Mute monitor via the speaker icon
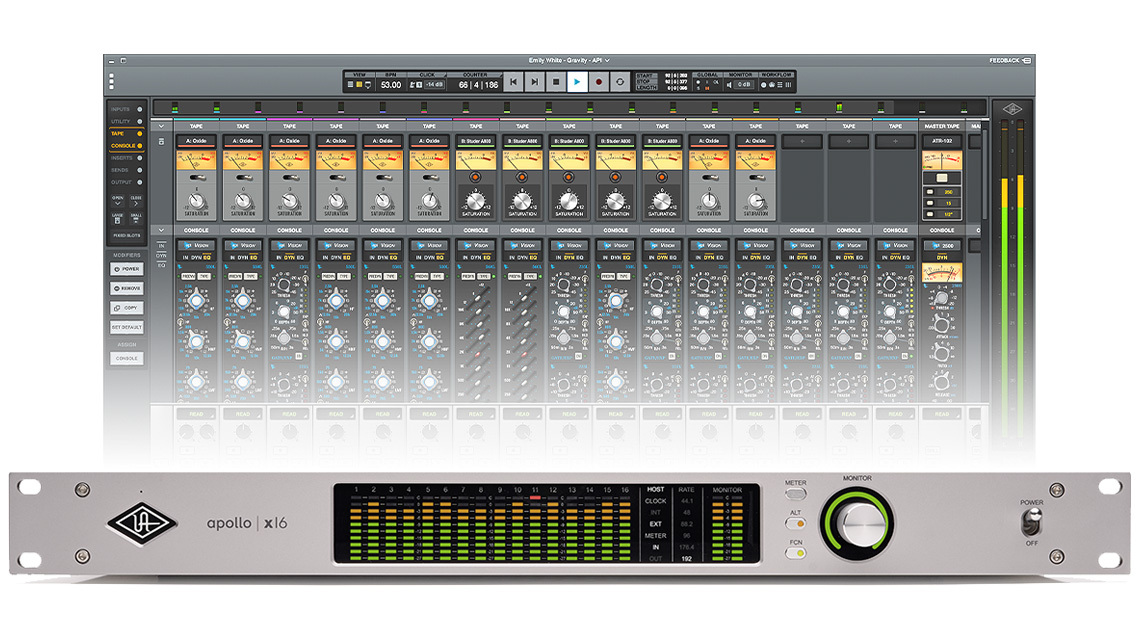Image resolution: width=1138 pixels, height=640 pixels. tap(730, 85)
